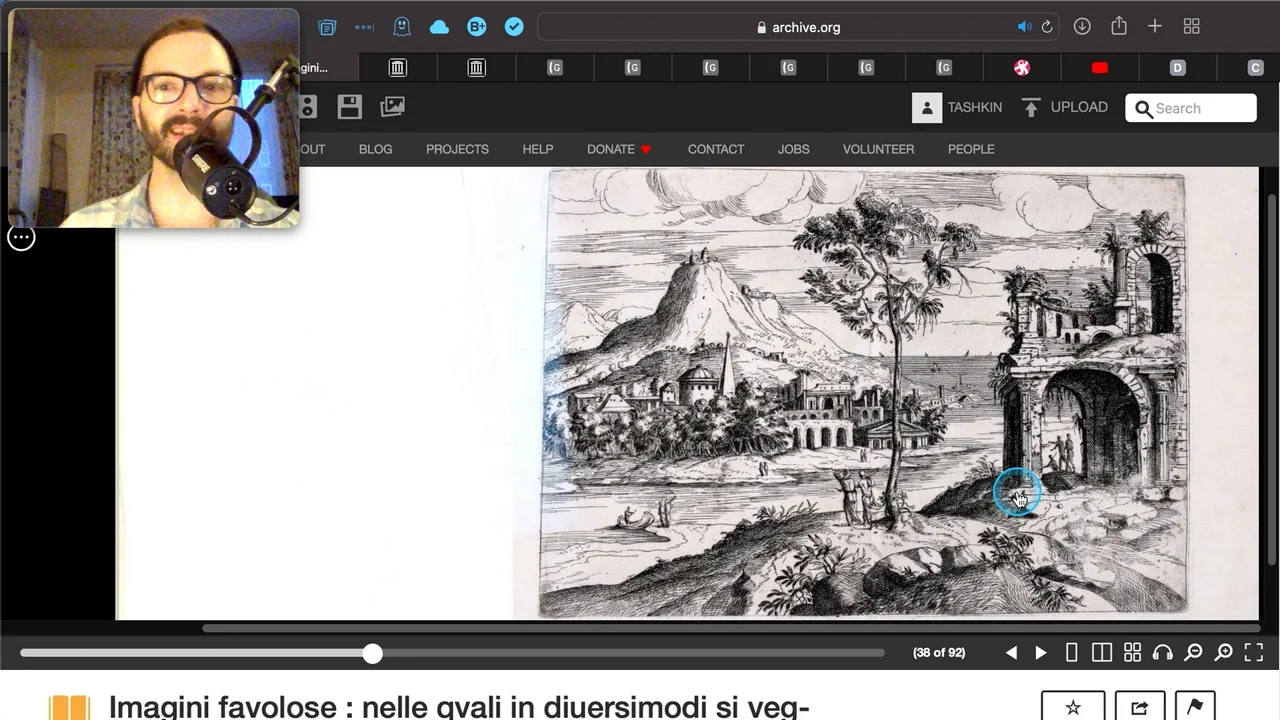Click the blue checkmark extension icon
This screenshot has height=720, width=1280.
pyautogui.click(x=514, y=27)
